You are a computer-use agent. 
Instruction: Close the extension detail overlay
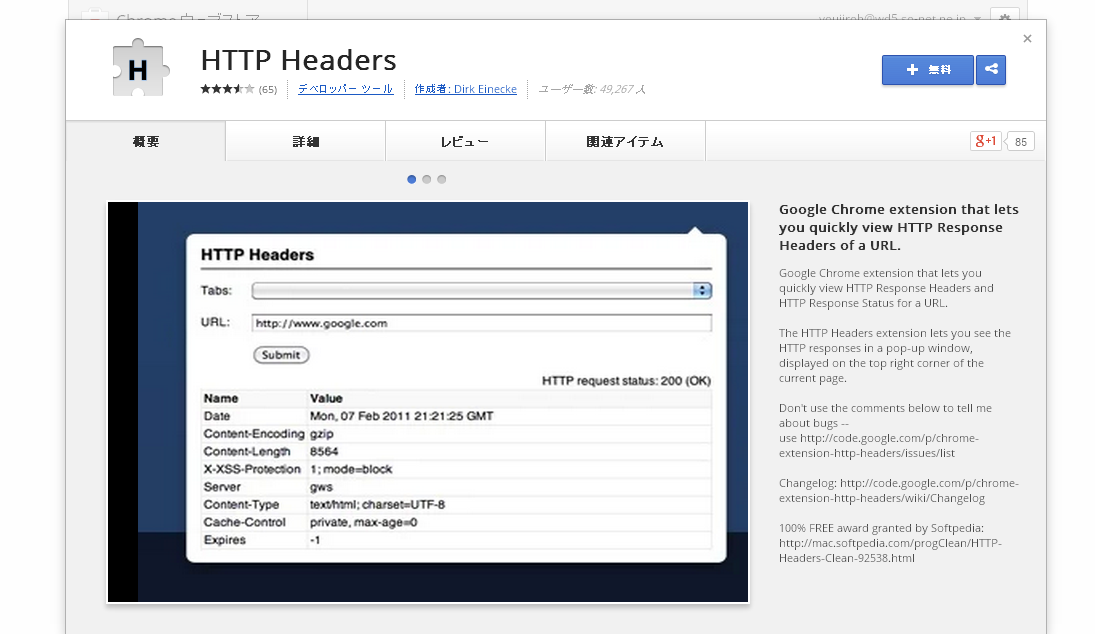(x=1027, y=39)
